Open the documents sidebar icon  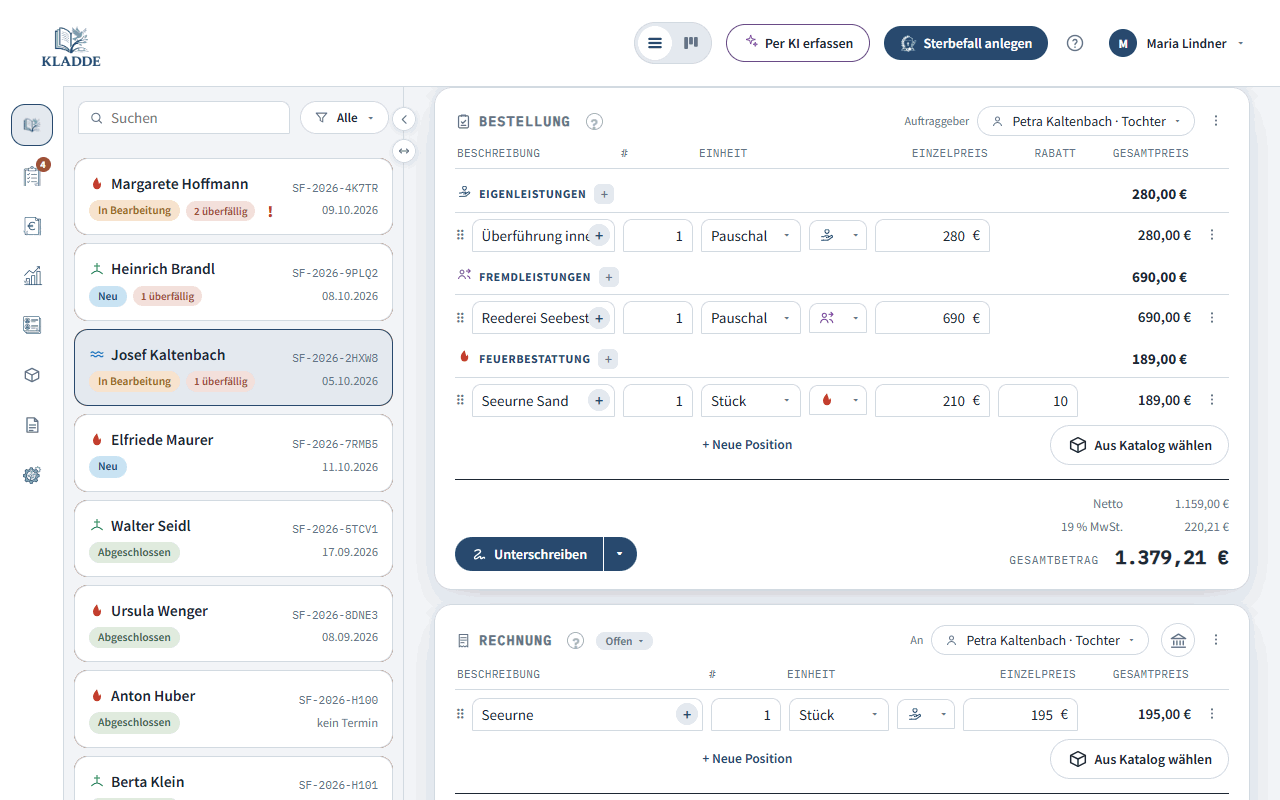(x=32, y=425)
